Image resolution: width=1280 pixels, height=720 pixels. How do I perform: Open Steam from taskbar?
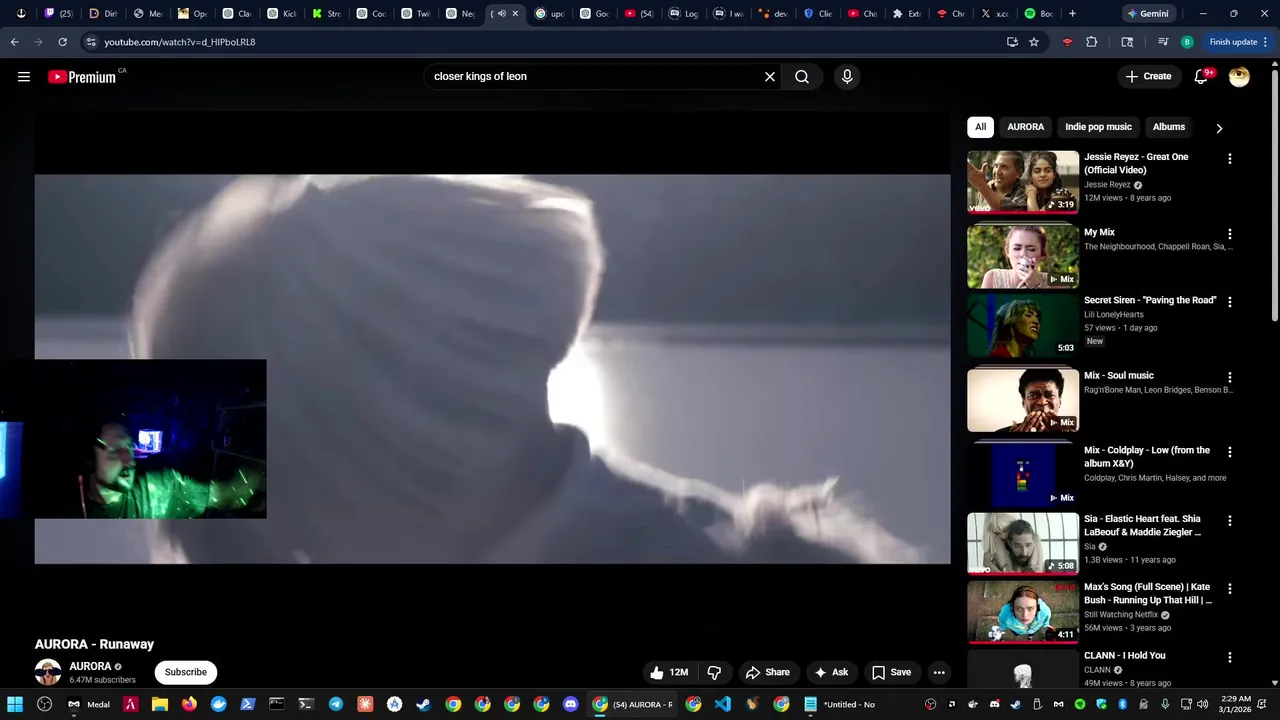[x=423, y=704]
